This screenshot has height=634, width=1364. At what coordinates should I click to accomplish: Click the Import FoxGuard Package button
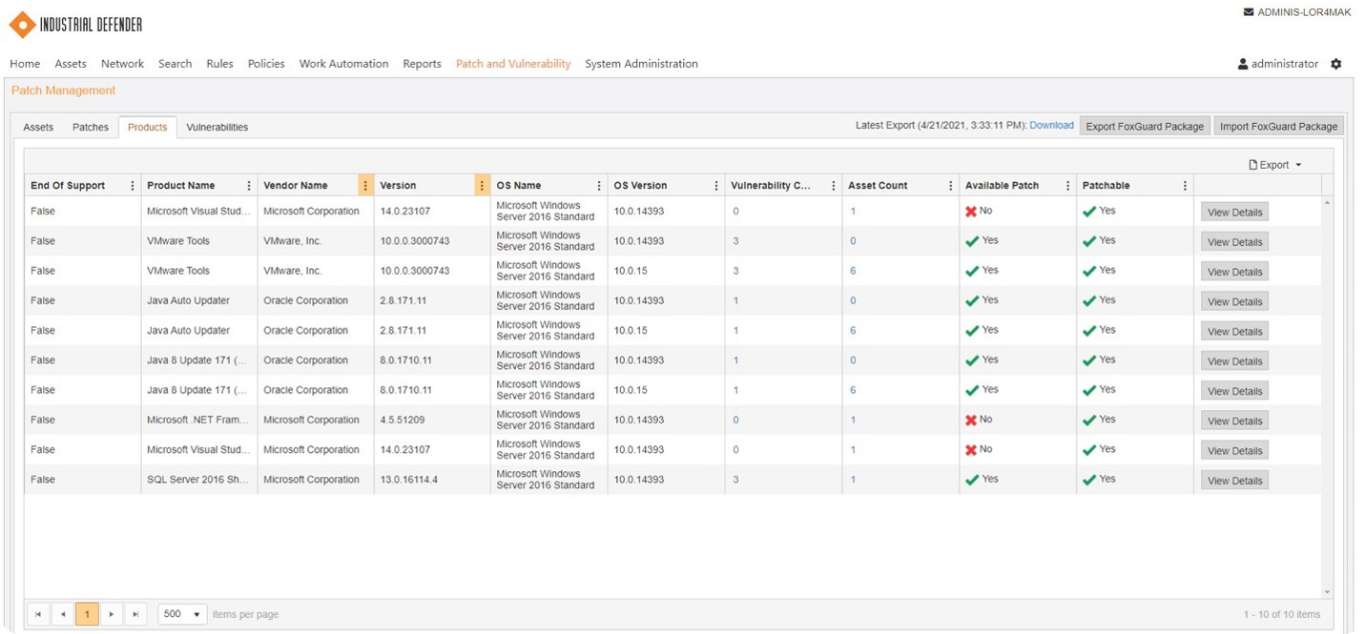[x=1278, y=126]
